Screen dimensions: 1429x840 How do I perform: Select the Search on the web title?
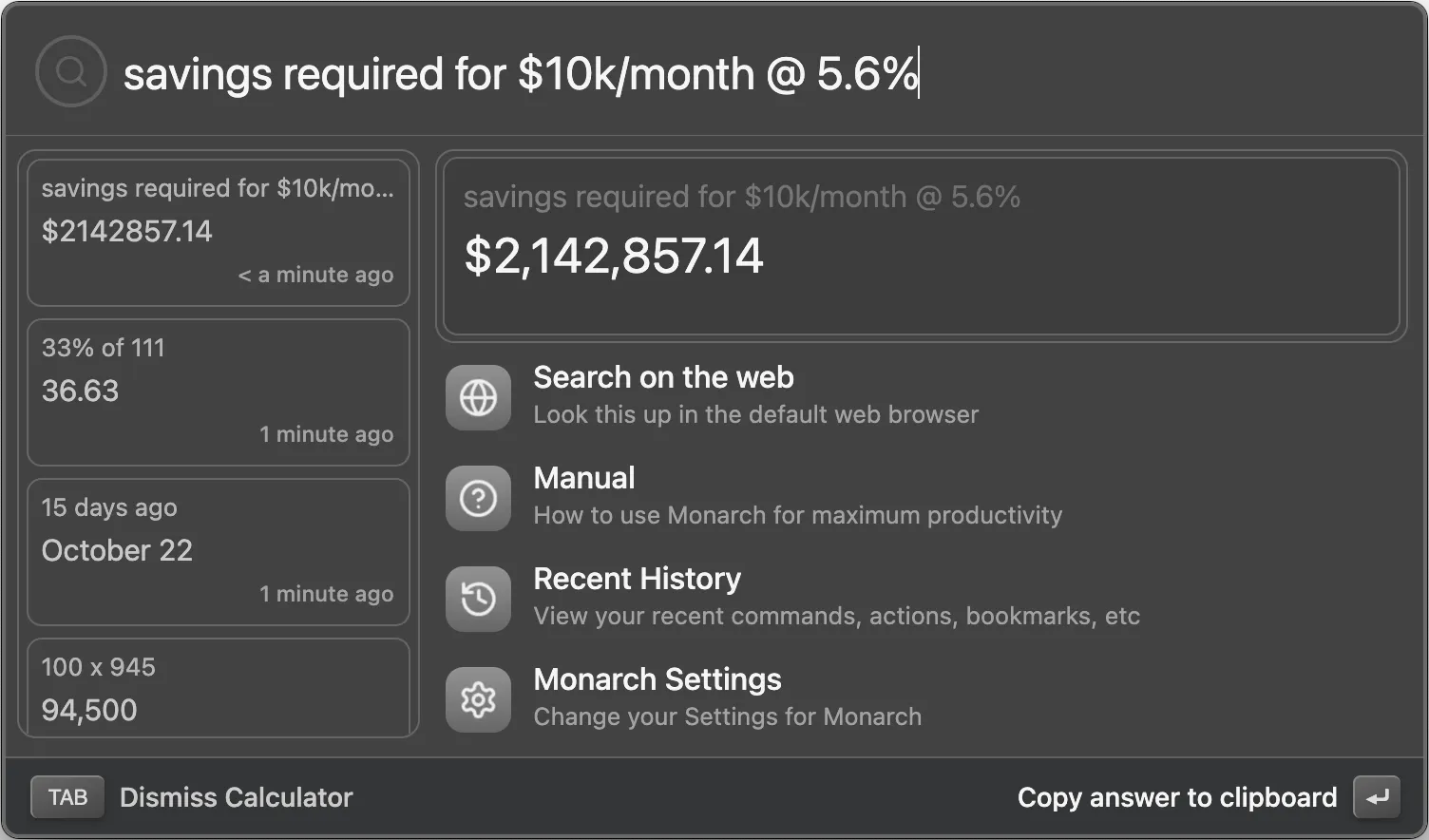[663, 377]
